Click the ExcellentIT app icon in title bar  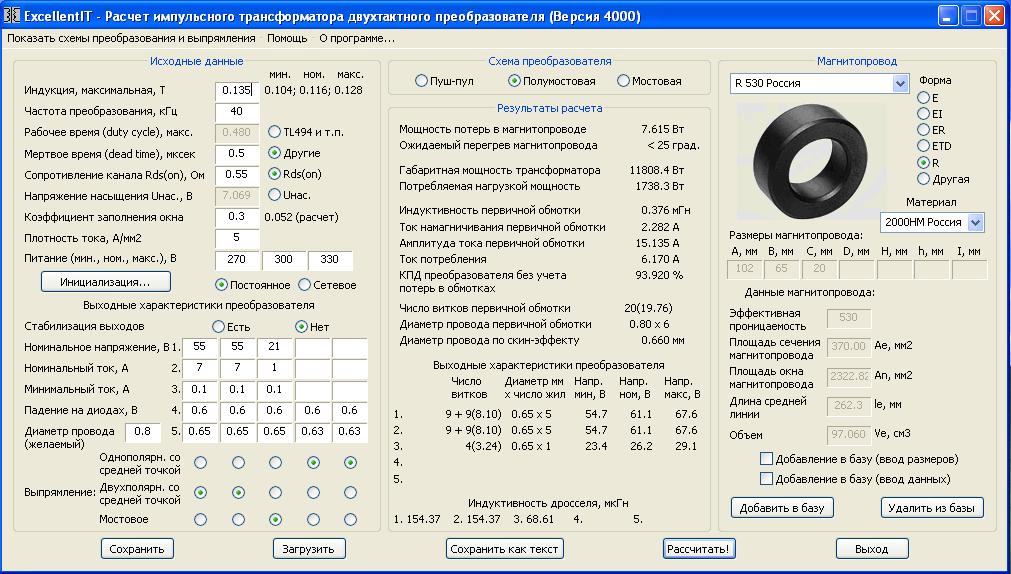(x=13, y=16)
